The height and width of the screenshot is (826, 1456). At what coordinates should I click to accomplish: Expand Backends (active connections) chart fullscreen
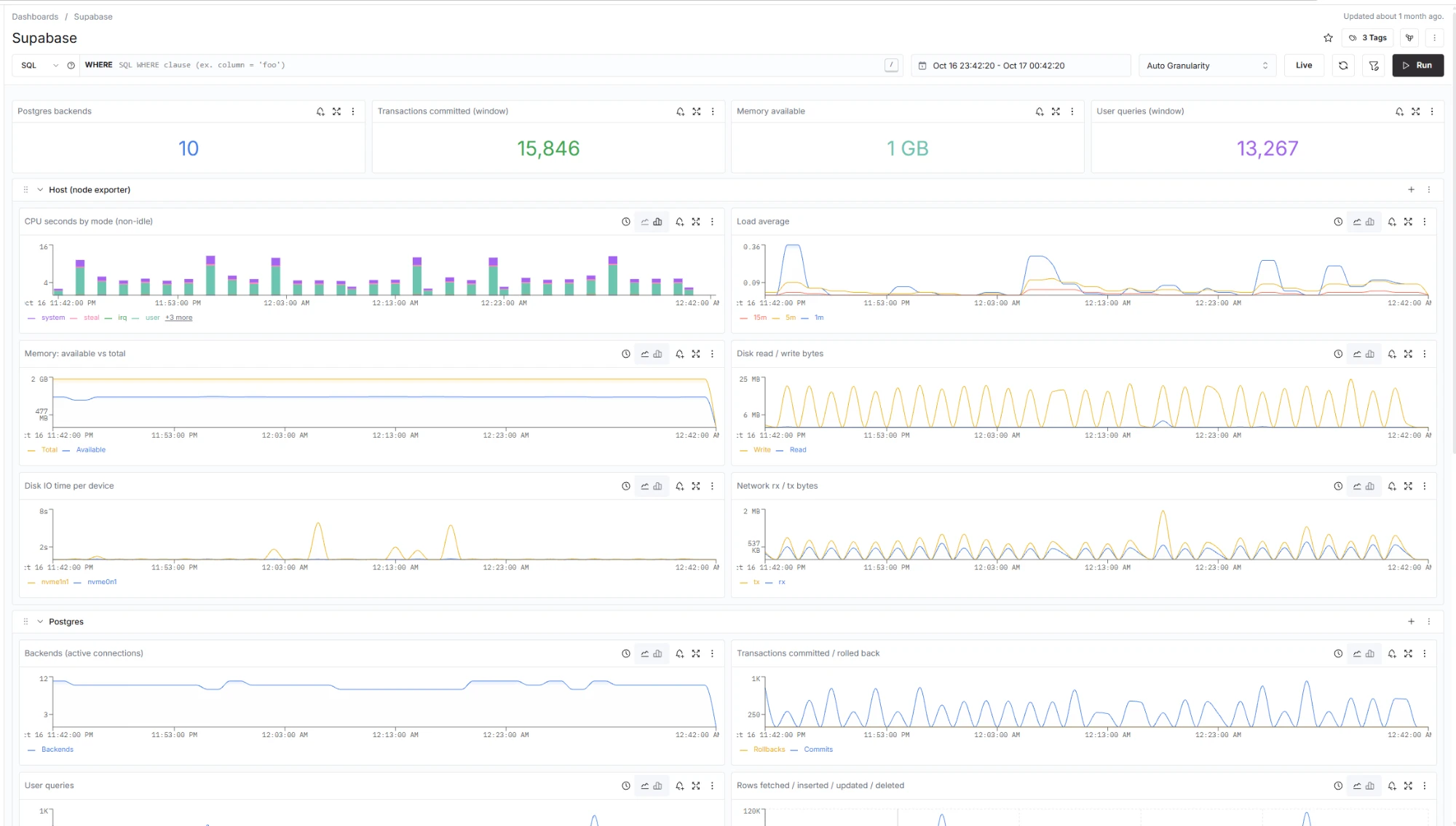[x=696, y=654]
